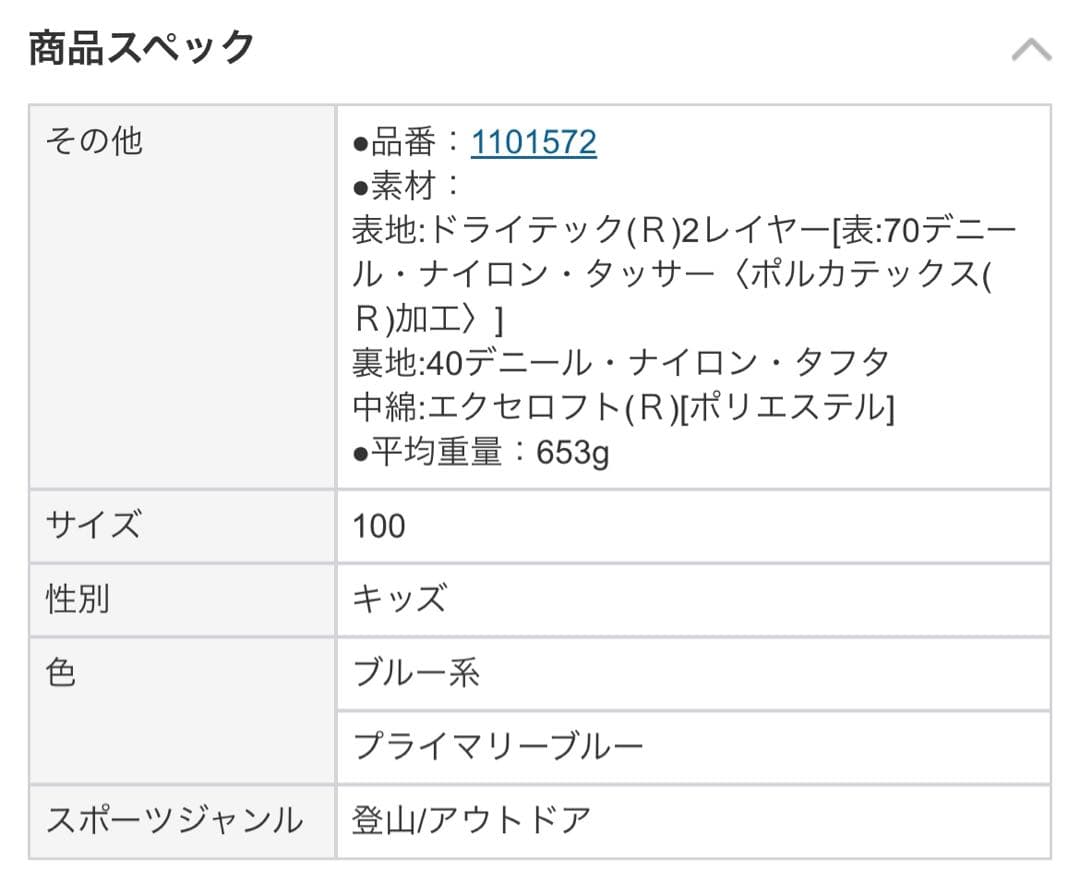Click the プライマリーブルー color name
This screenshot has width=1080, height=896.
498,747
